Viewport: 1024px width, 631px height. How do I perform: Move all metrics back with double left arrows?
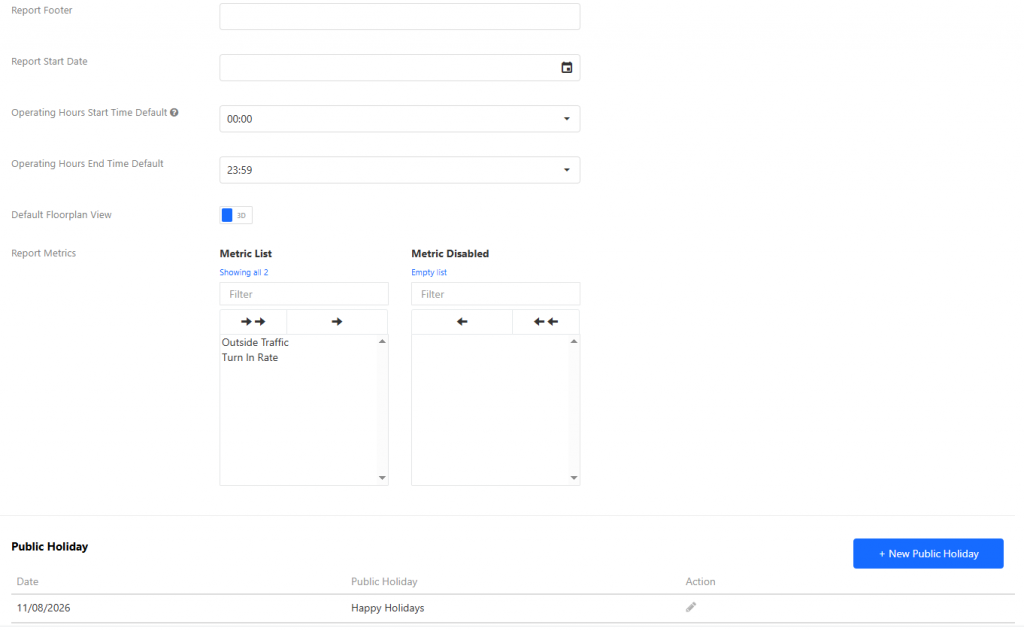546,321
